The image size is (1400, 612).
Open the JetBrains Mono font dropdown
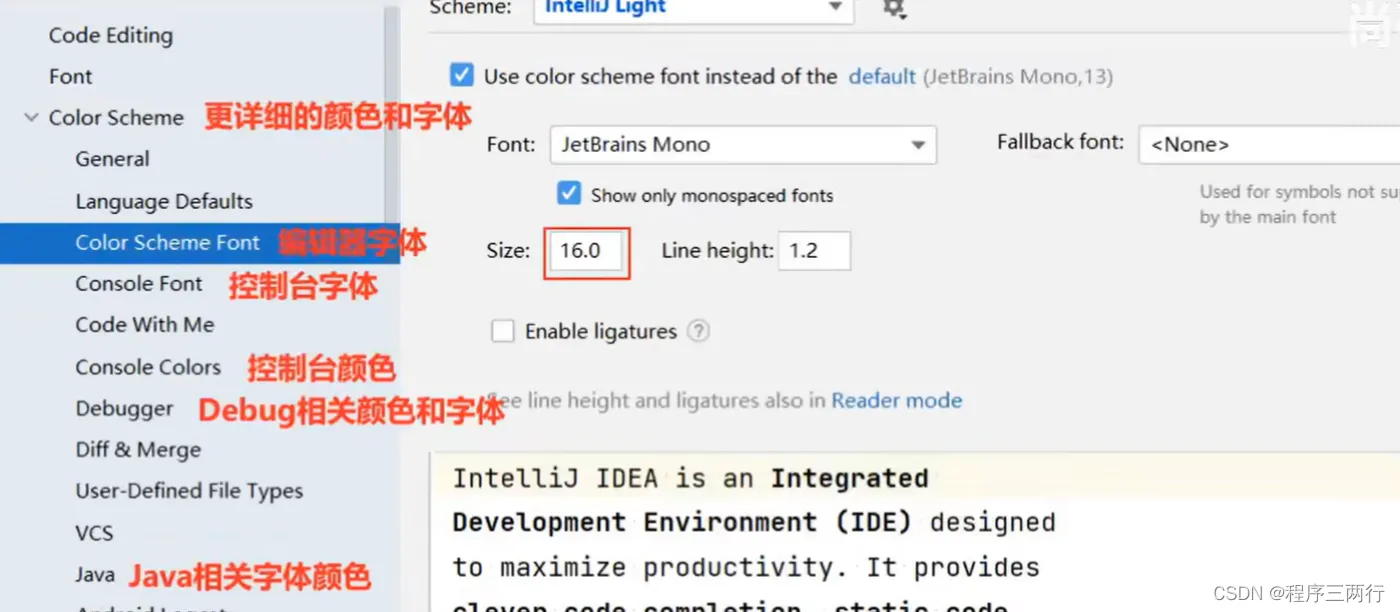click(x=743, y=145)
